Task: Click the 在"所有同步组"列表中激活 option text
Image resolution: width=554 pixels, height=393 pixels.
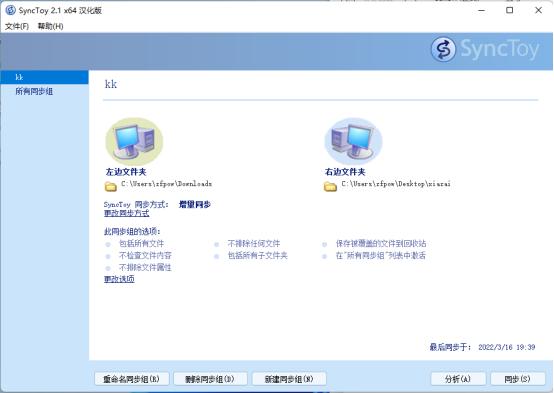Action: [x=381, y=255]
